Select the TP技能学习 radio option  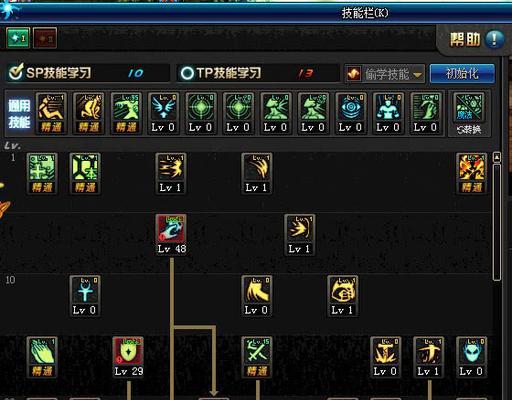click(x=187, y=73)
